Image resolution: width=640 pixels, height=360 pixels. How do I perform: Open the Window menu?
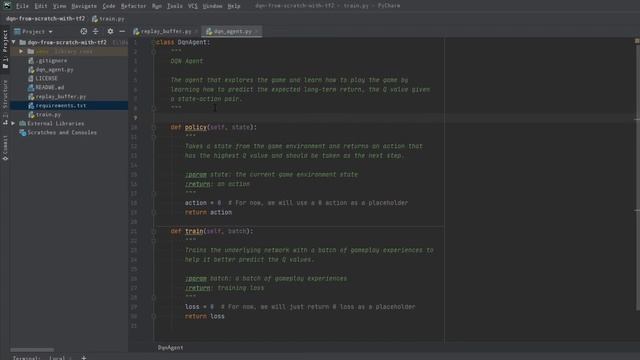pos(212,6)
